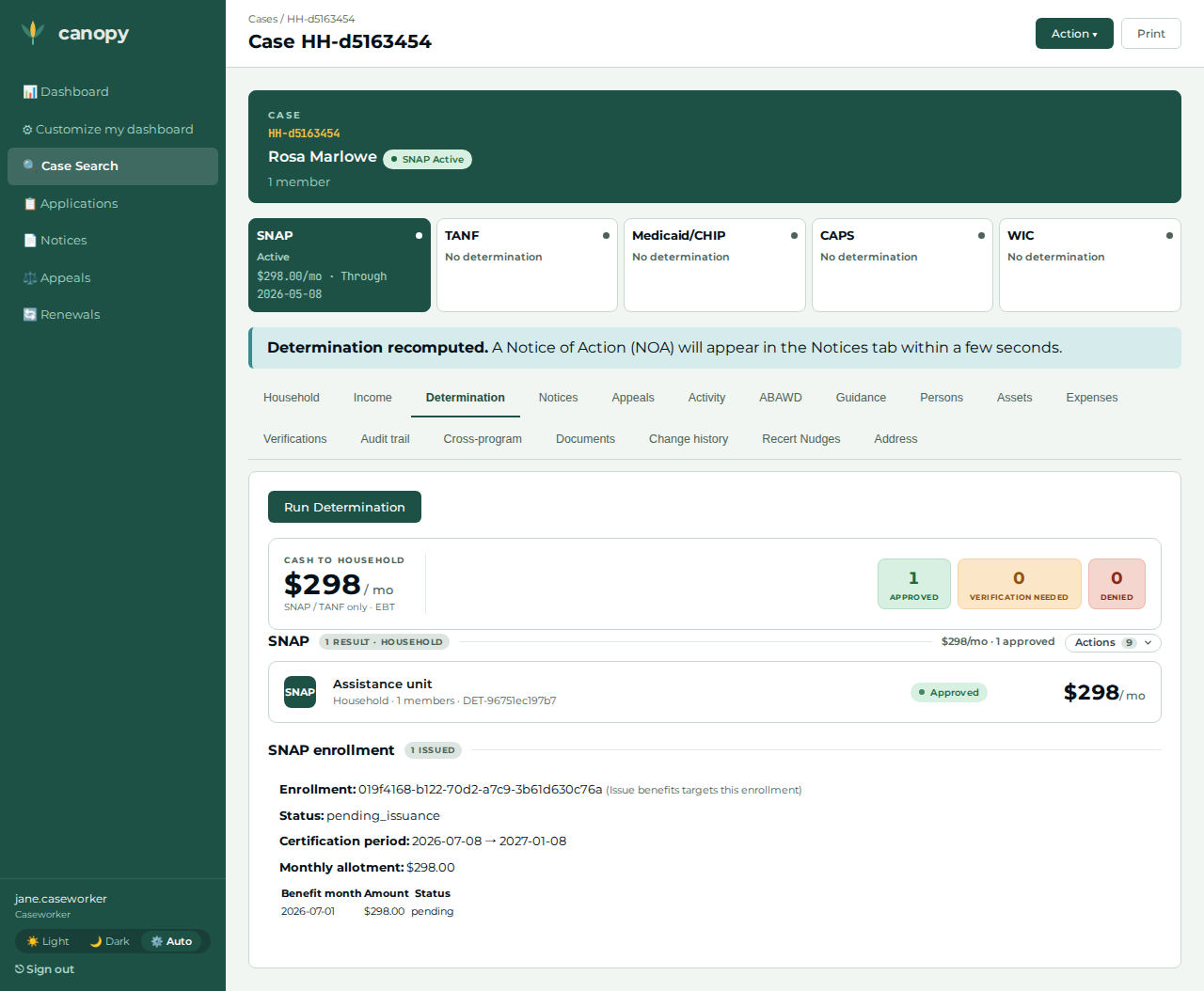Screen dimensions: 1204x991
Task: Open the ABAWD tab
Action: 781,398
